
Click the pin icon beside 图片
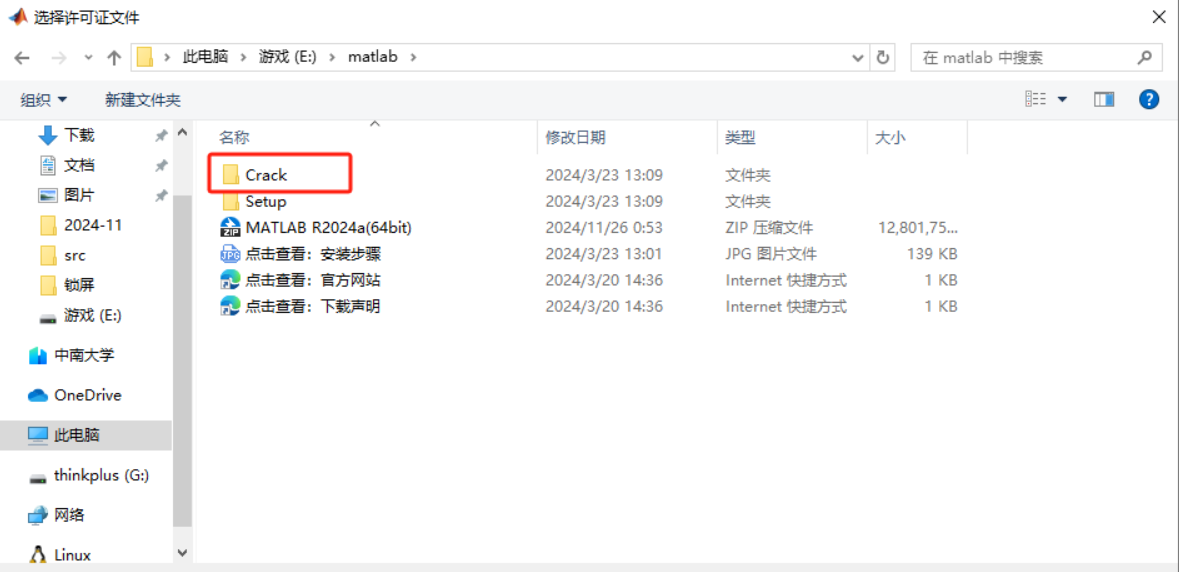(160, 196)
